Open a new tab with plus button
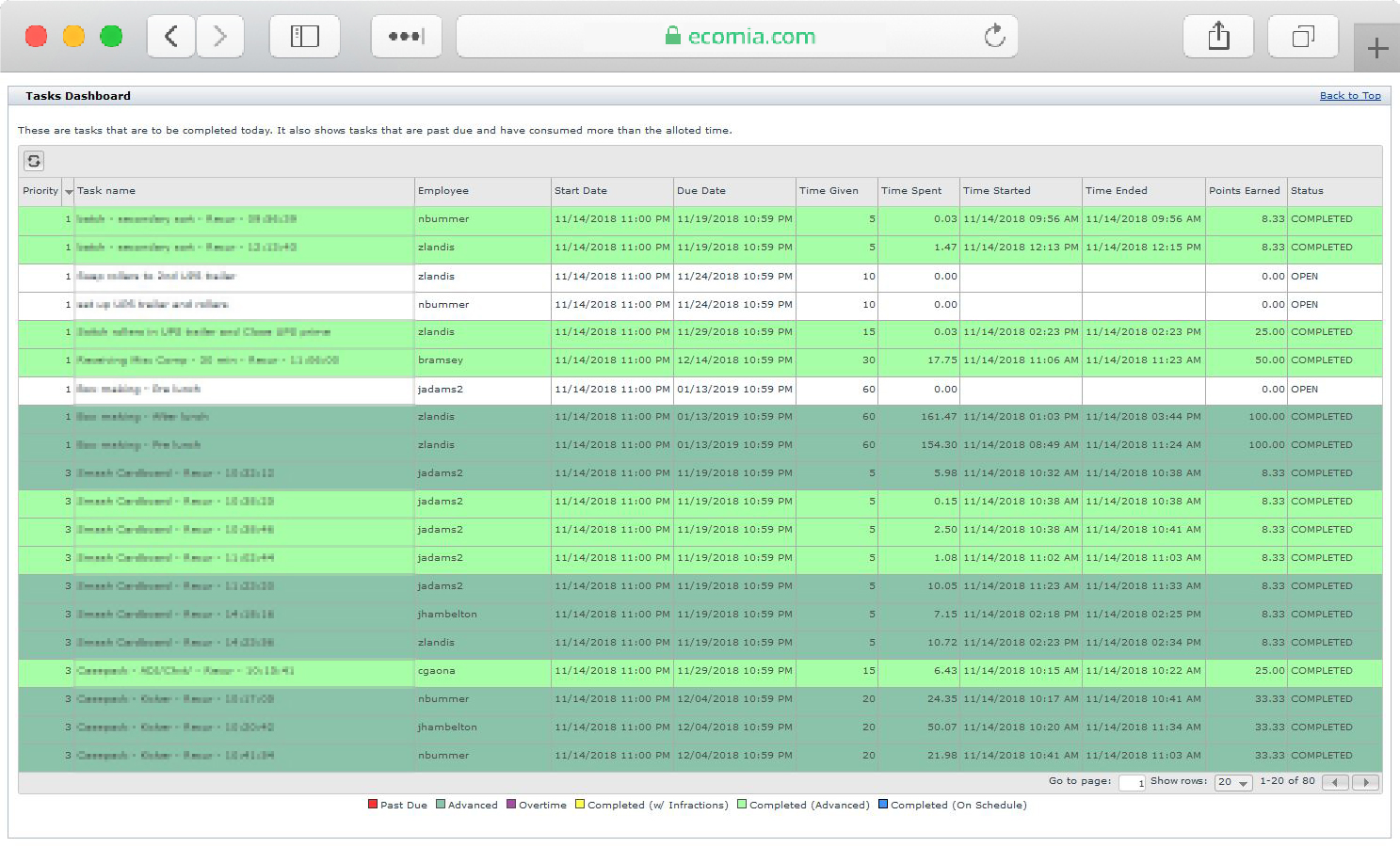 pos(1376,48)
